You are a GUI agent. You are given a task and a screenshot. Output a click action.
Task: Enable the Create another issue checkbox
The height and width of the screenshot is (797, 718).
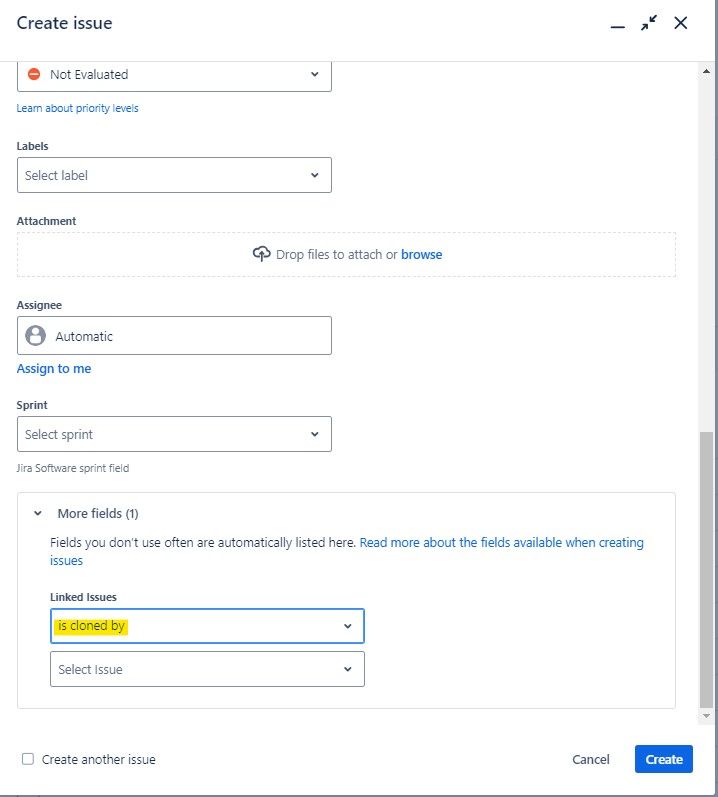tap(28, 759)
